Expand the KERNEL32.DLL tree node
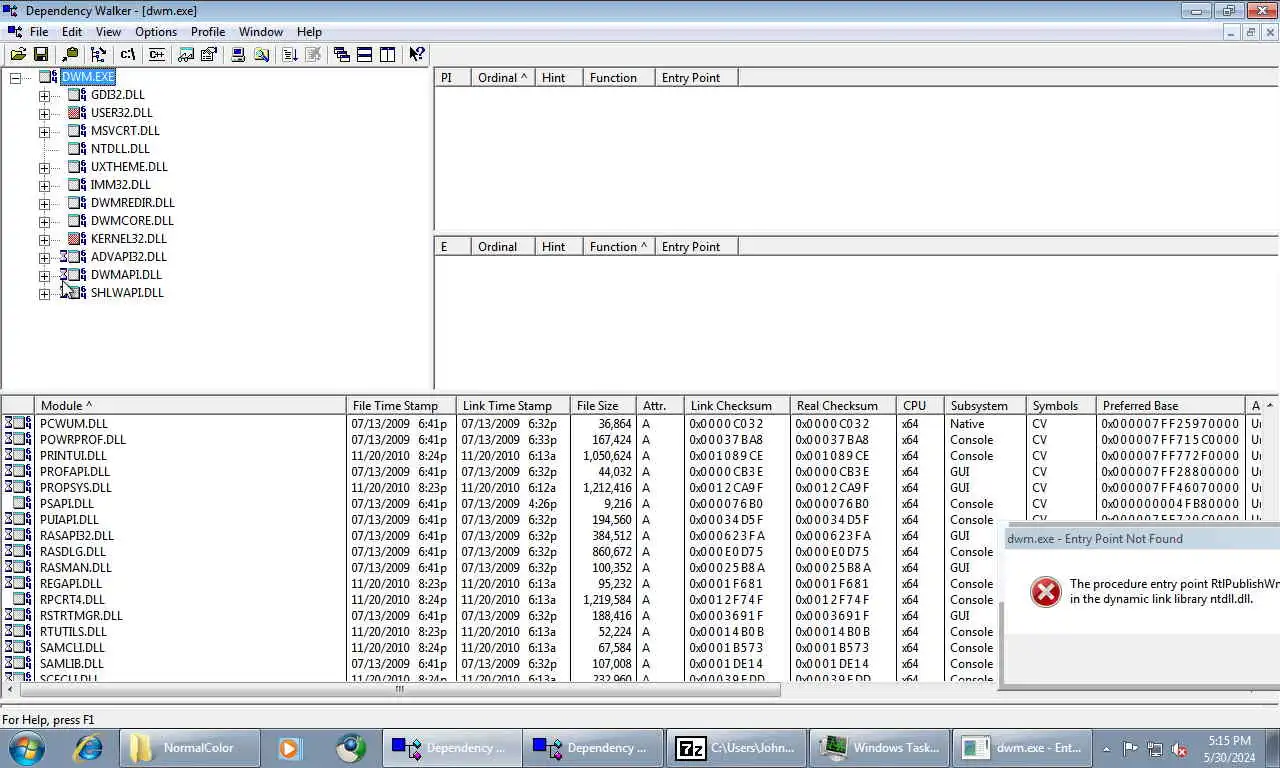Viewport: 1280px width, 768px height. [x=44, y=239]
